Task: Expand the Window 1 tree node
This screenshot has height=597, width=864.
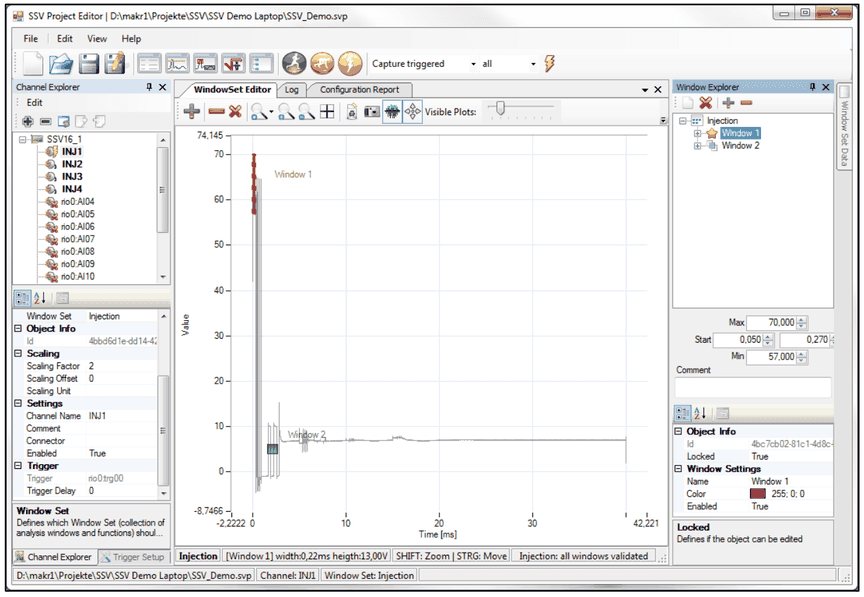Action: pyautogui.click(x=698, y=133)
